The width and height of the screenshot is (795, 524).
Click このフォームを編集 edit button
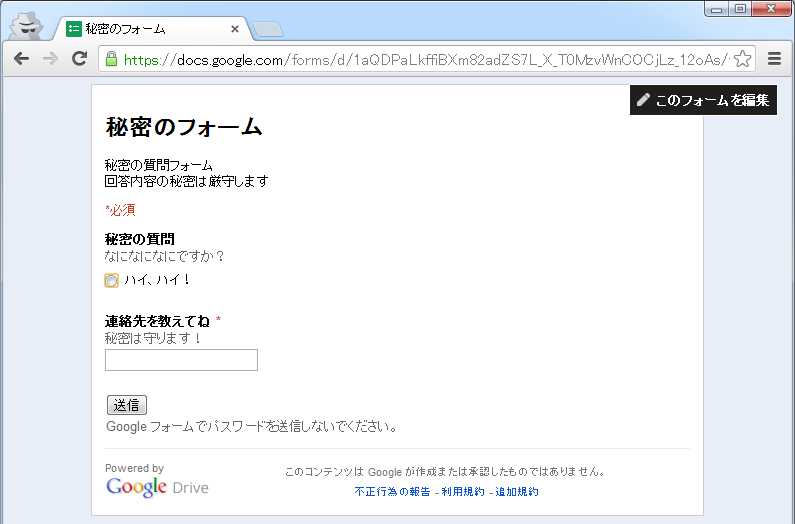coord(703,100)
